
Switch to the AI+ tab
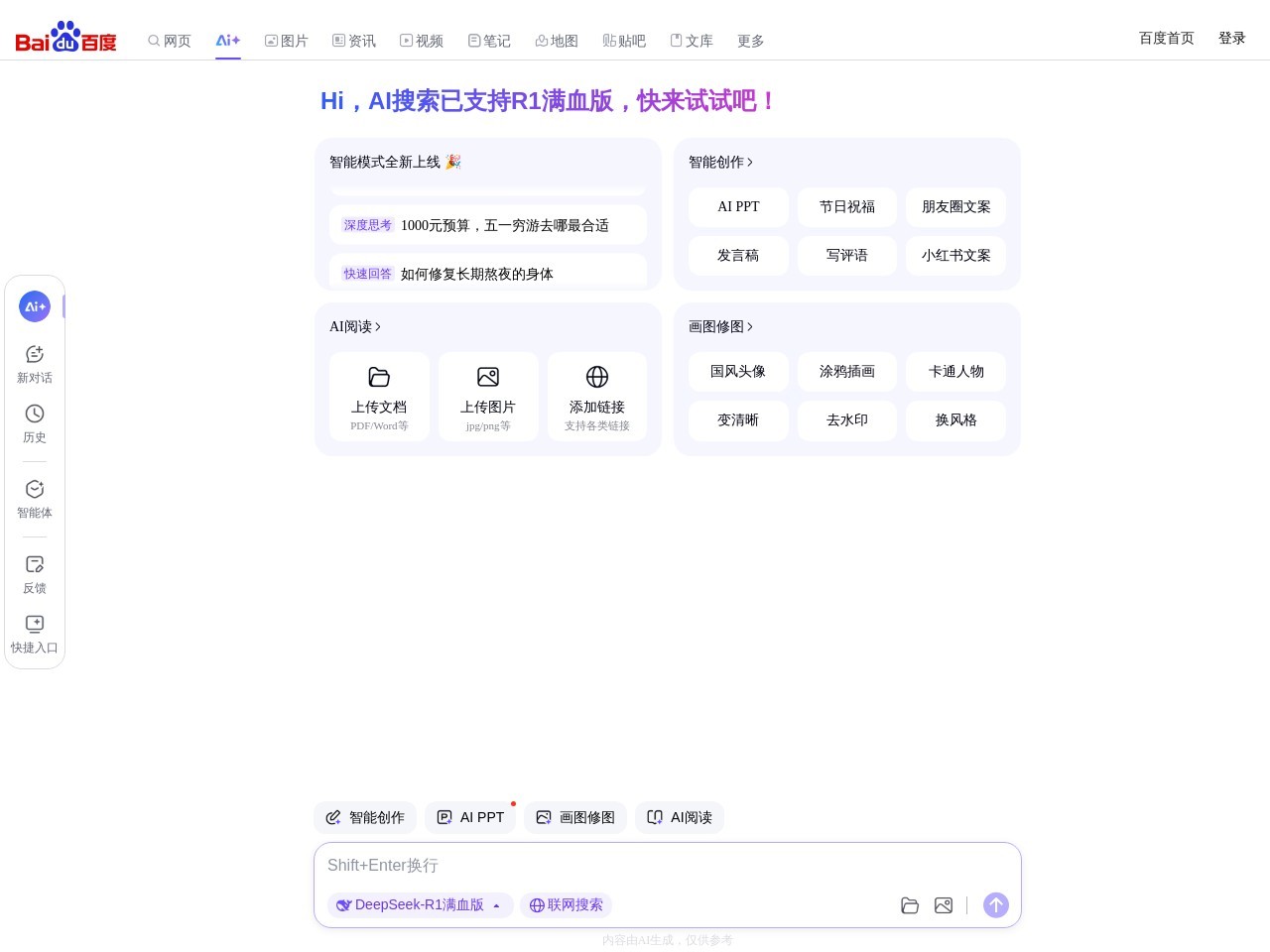pos(228,41)
